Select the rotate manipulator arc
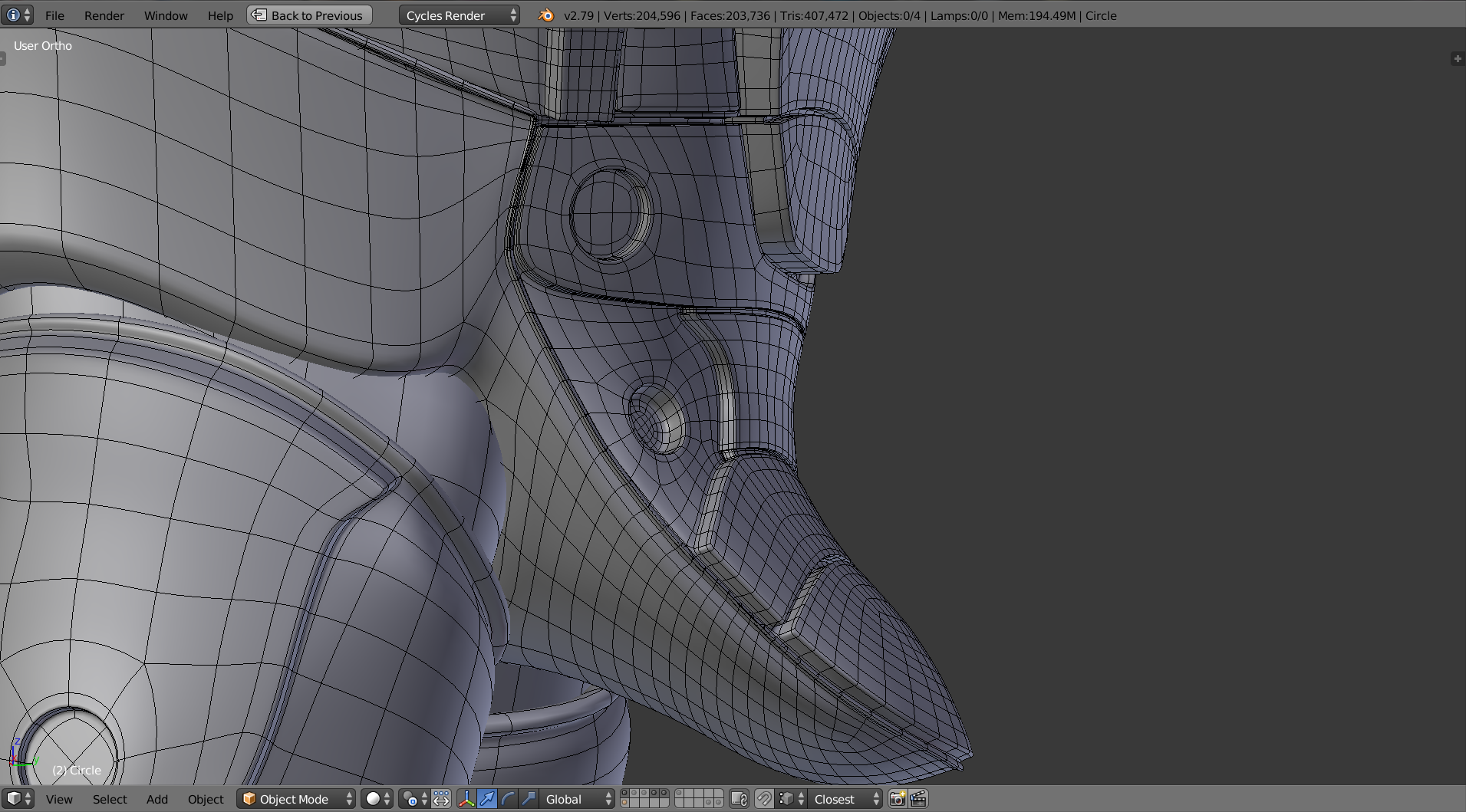Image resolution: width=1466 pixels, height=812 pixels. pyautogui.click(x=508, y=799)
